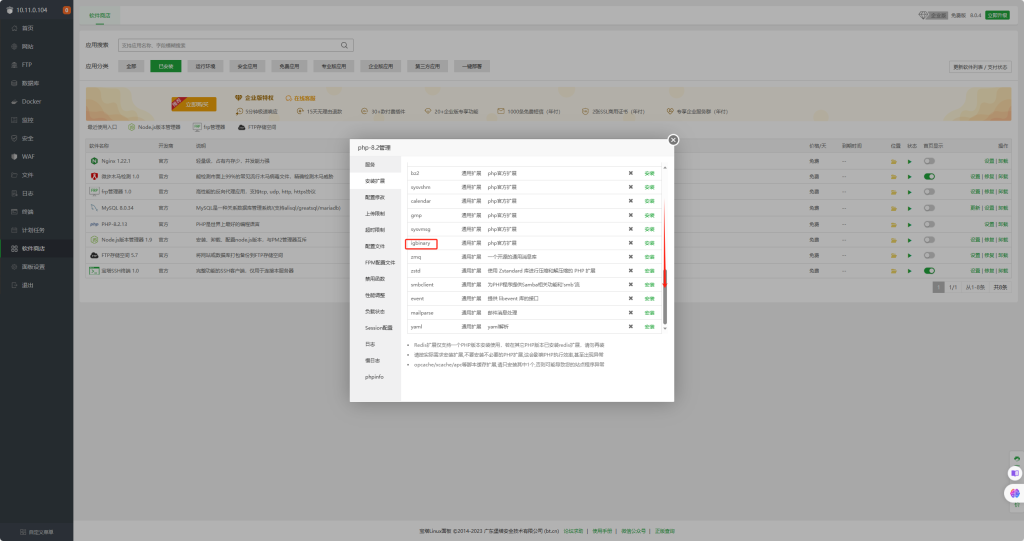Image resolution: width=1024 pixels, height=541 pixels.
Task: Switch to the 服务 tab in php-8.2管理
Action: [x=376, y=165]
